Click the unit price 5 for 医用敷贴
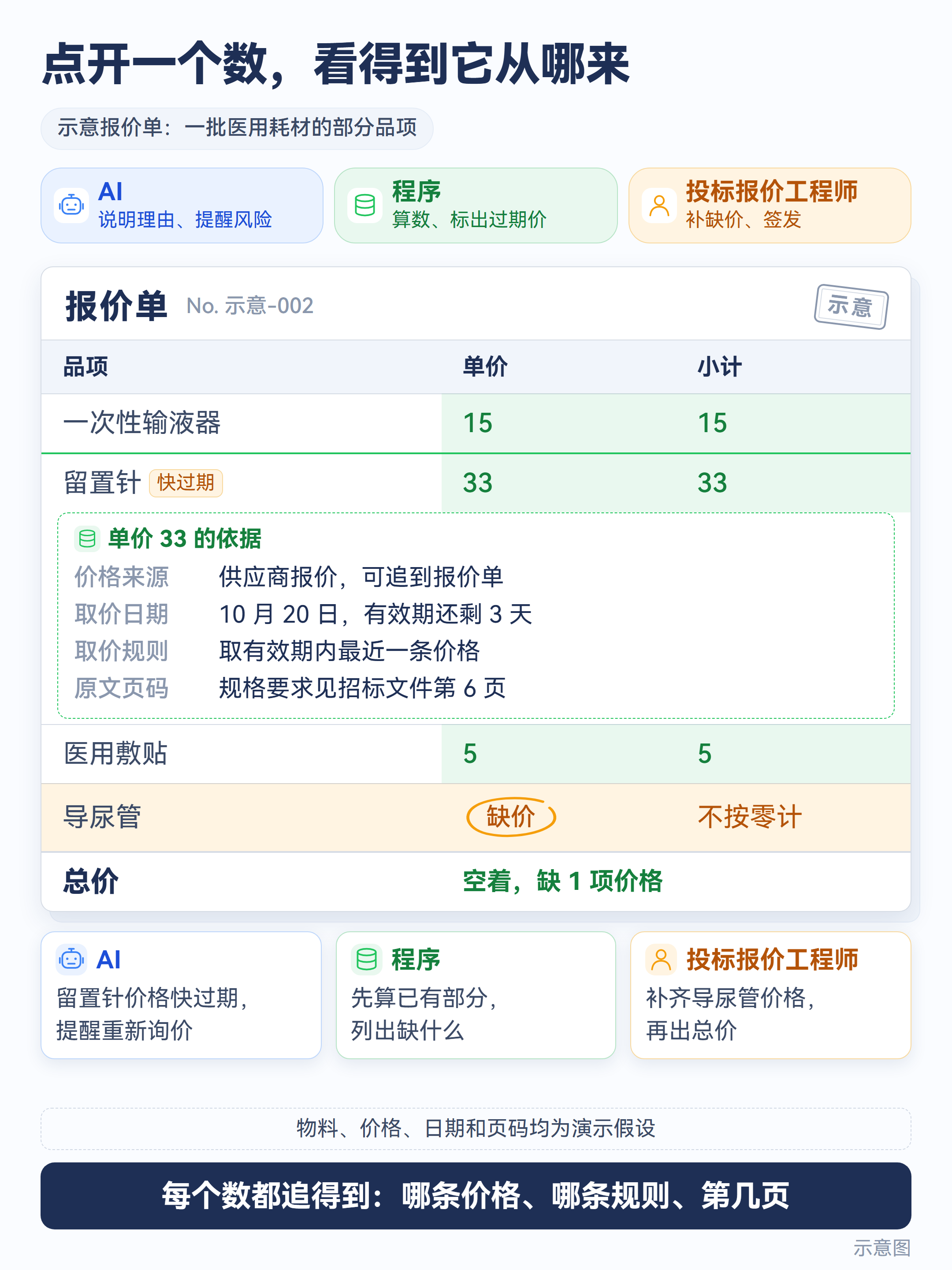This screenshot has width=952, height=1270. pos(470,754)
